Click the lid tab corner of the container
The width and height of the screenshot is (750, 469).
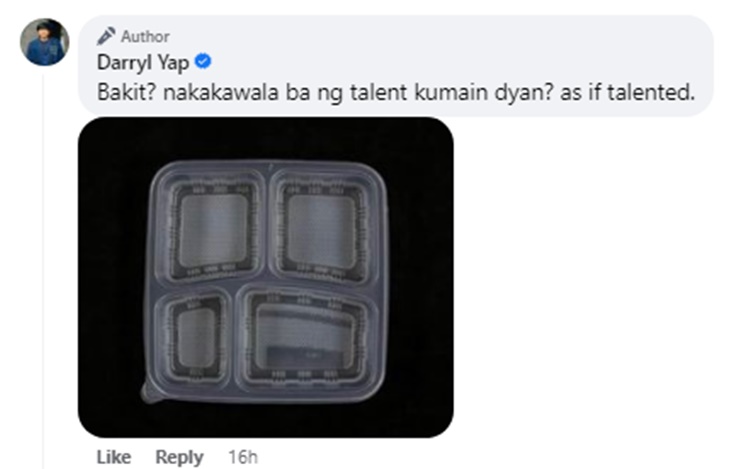pos(151,392)
